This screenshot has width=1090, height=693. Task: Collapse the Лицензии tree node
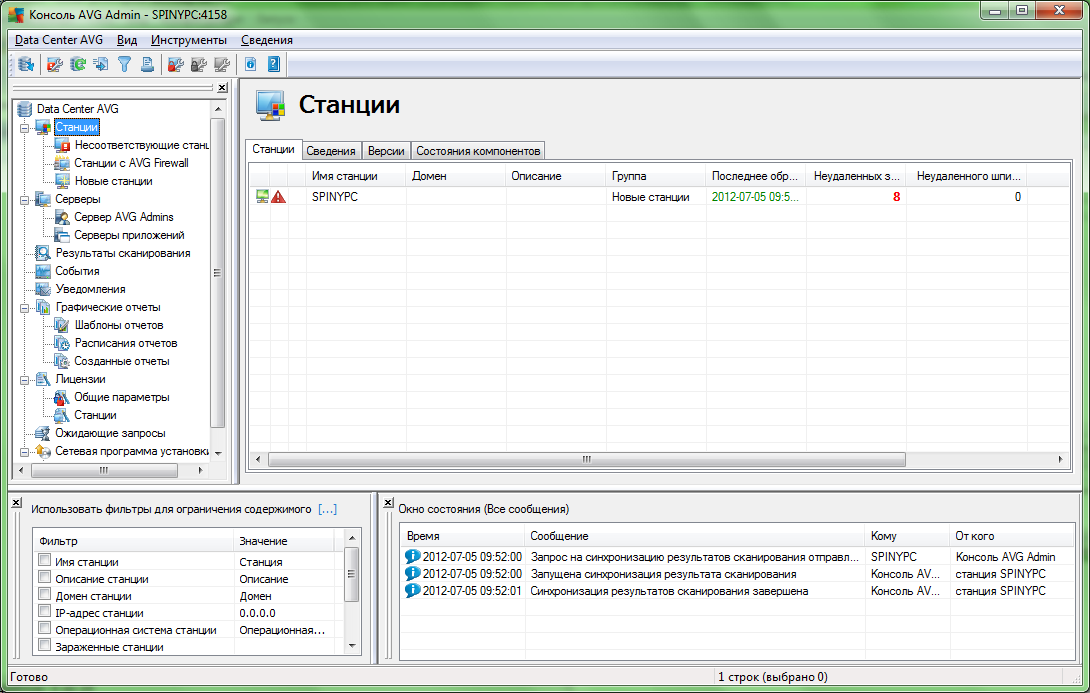click(24, 380)
